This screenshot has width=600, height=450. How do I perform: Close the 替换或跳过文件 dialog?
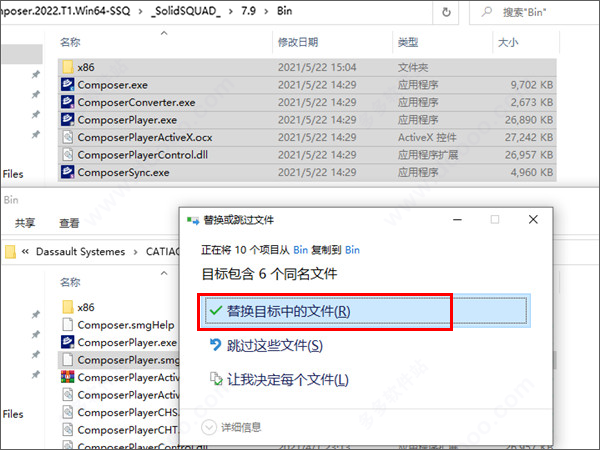coord(533,220)
